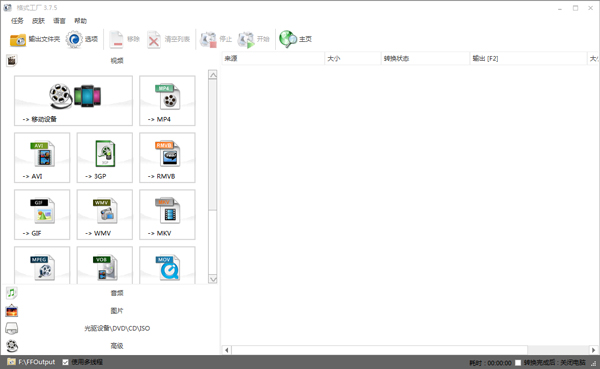Click the task list right scroll arrow

(593, 350)
